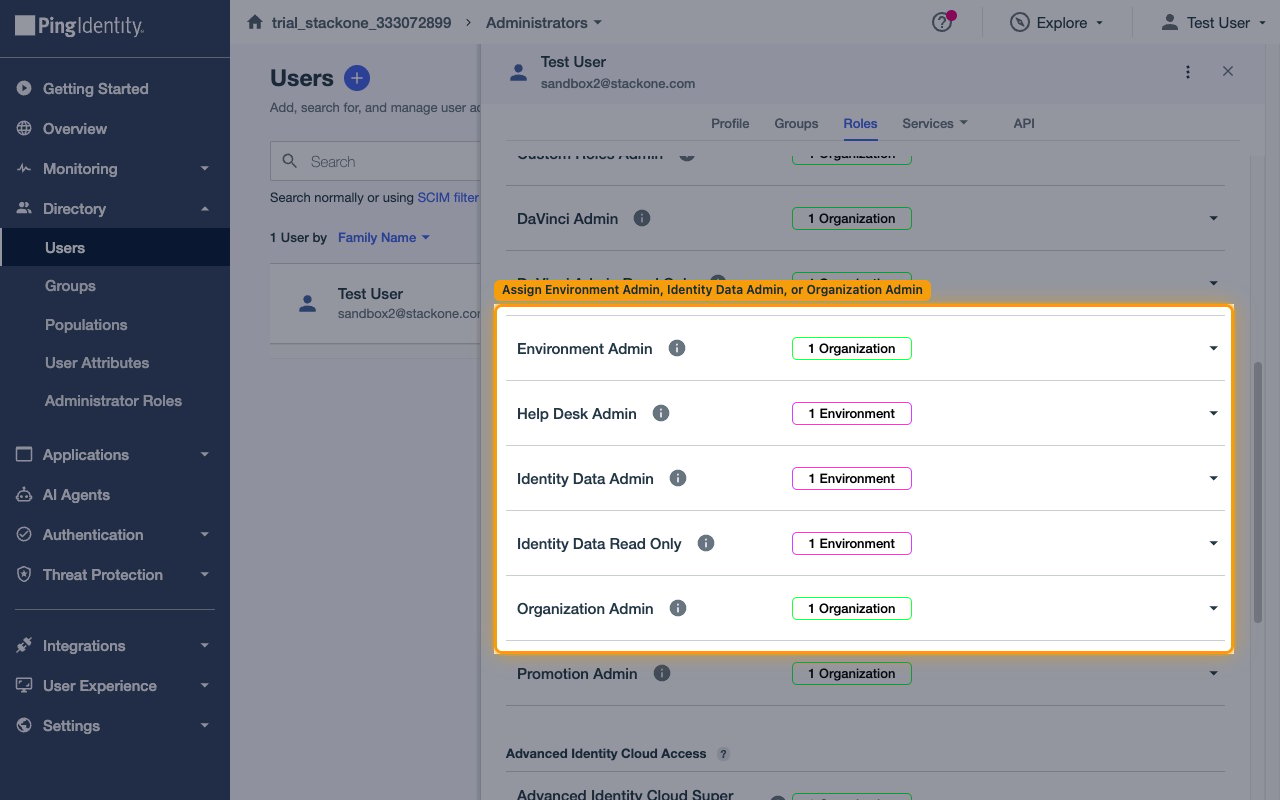The width and height of the screenshot is (1280, 800).
Task: Click the 1 Environment badge for Help Desk Admin
Action: pos(851,413)
